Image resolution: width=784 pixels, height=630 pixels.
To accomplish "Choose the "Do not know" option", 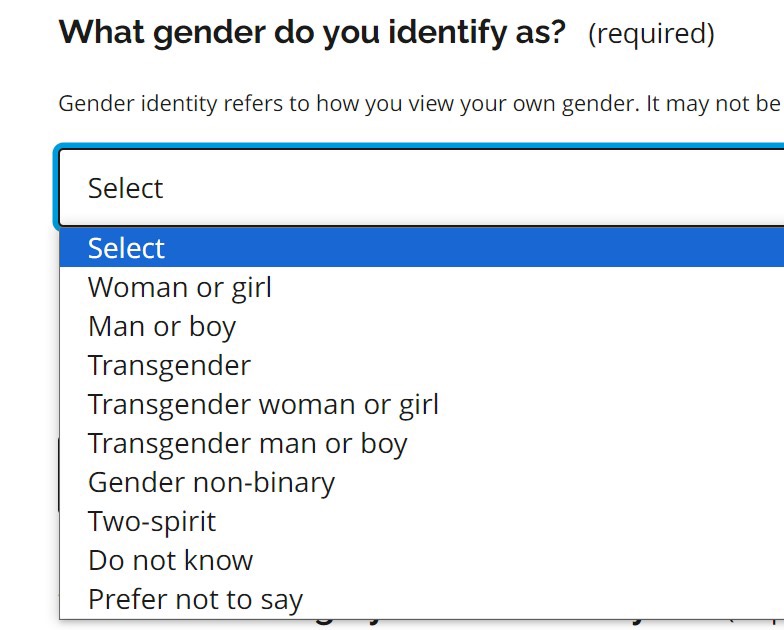I will 170,561.
